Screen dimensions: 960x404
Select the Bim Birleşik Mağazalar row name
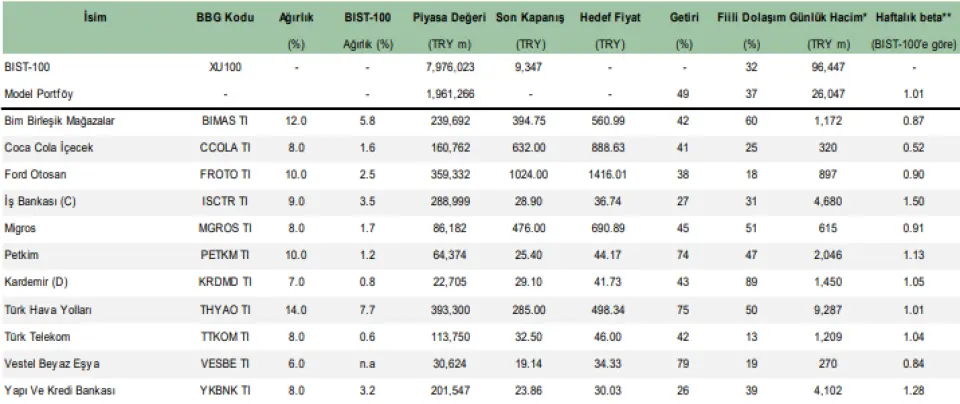click(60, 121)
